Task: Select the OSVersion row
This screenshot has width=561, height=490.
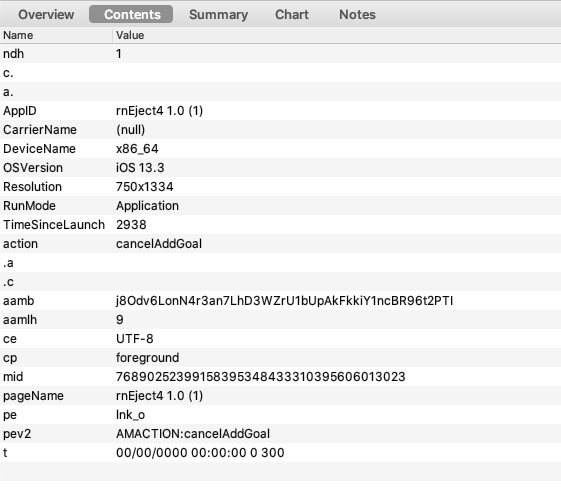Action: (280, 168)
